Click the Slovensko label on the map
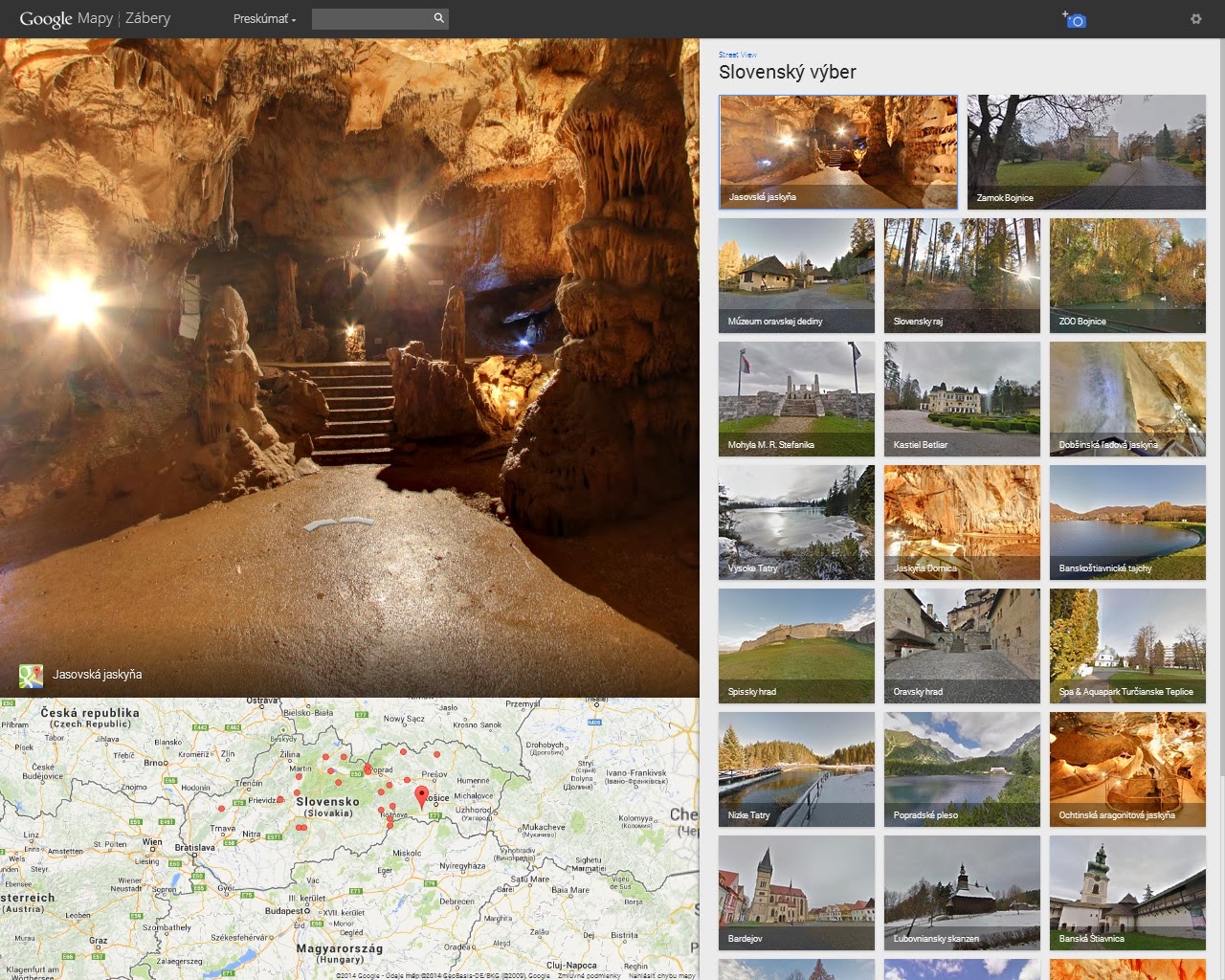Image resolution: width=1225 pixels, height=980 pixels. click(327, 802)
